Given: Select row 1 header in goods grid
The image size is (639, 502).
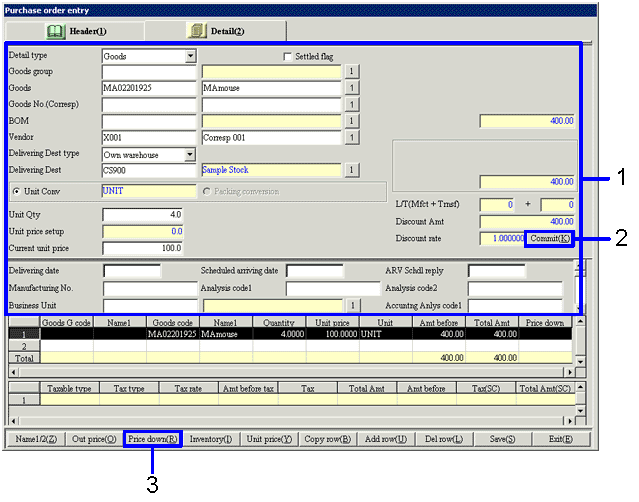Looking at the screenshot, I should (x=24, y=334).
